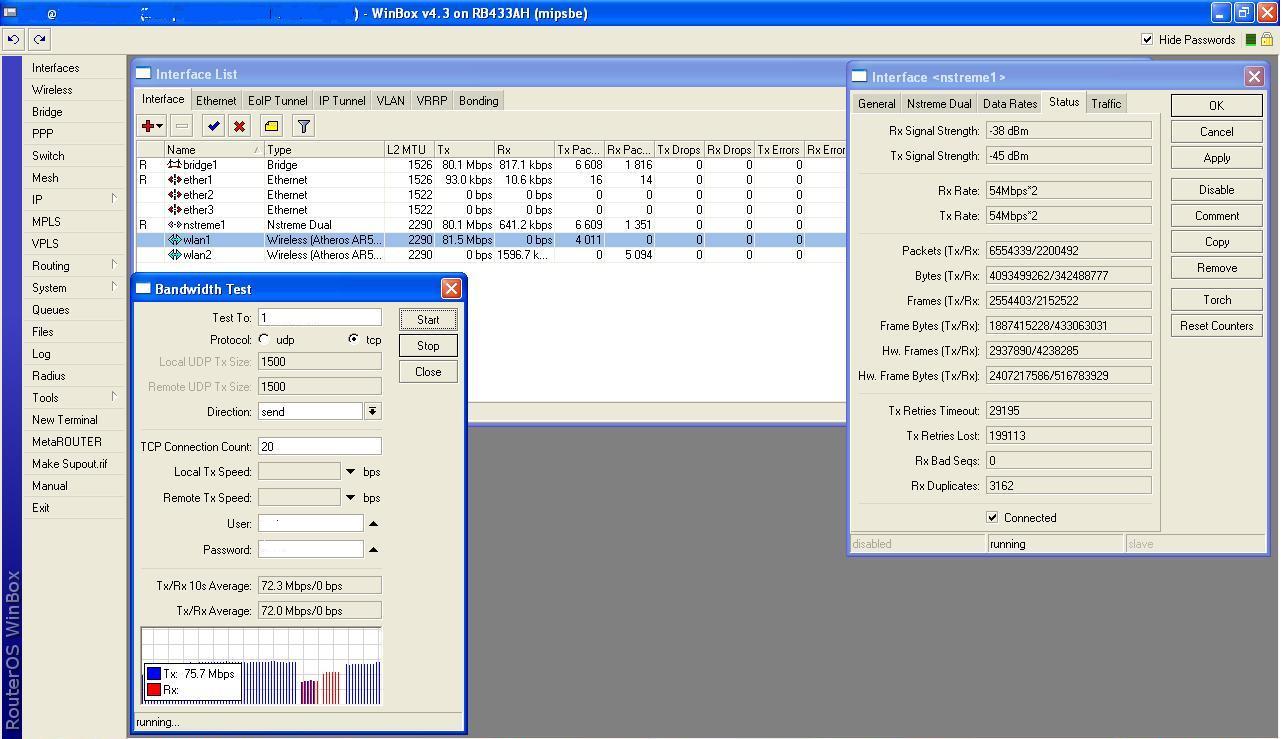Sort by the L2 MTU column header
Viewport: 1282px width, 739px height.
click(409, 150)
